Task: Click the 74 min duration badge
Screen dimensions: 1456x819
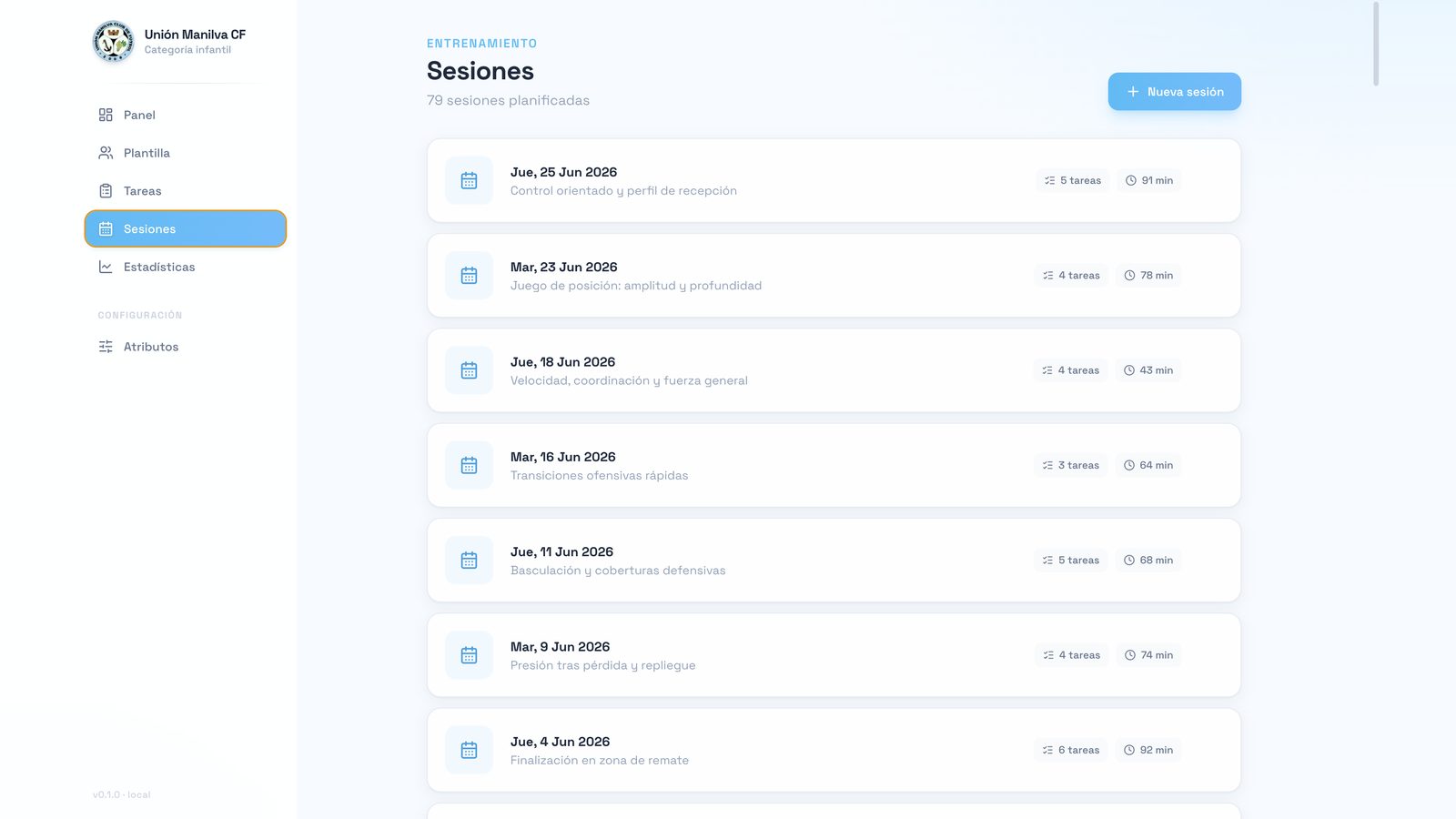Action: coord(1149,655)
